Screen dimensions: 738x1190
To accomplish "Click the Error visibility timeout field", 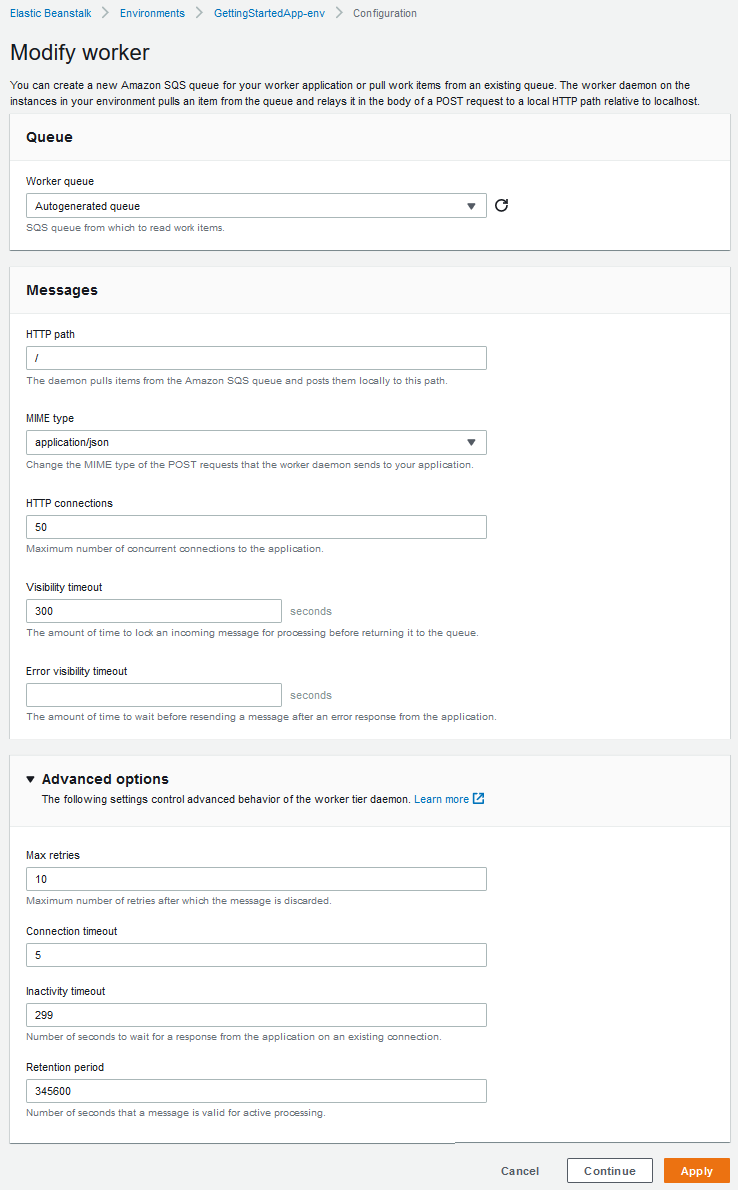I will tap(153, 694).
